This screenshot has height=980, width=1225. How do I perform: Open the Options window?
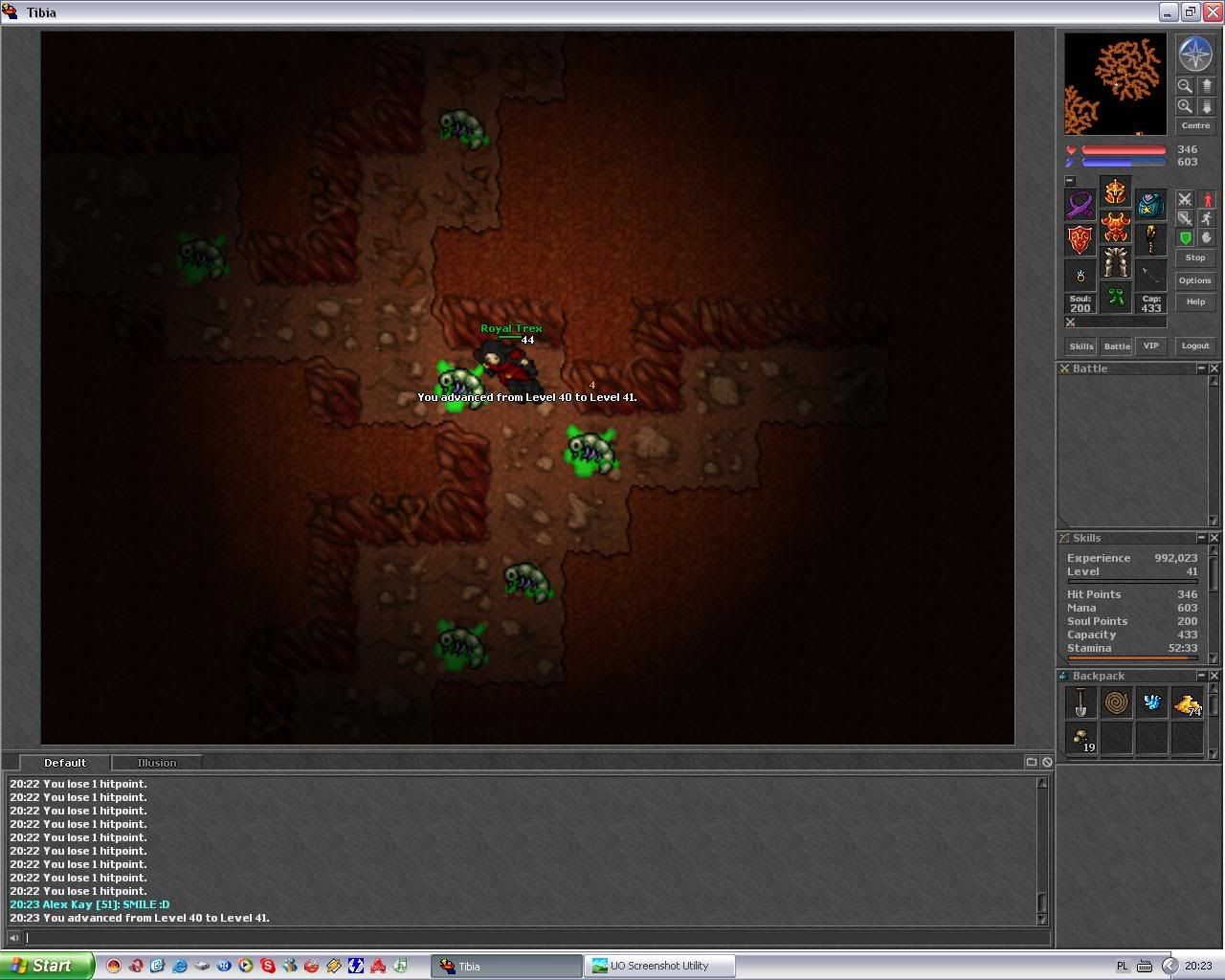point(1195,280)
